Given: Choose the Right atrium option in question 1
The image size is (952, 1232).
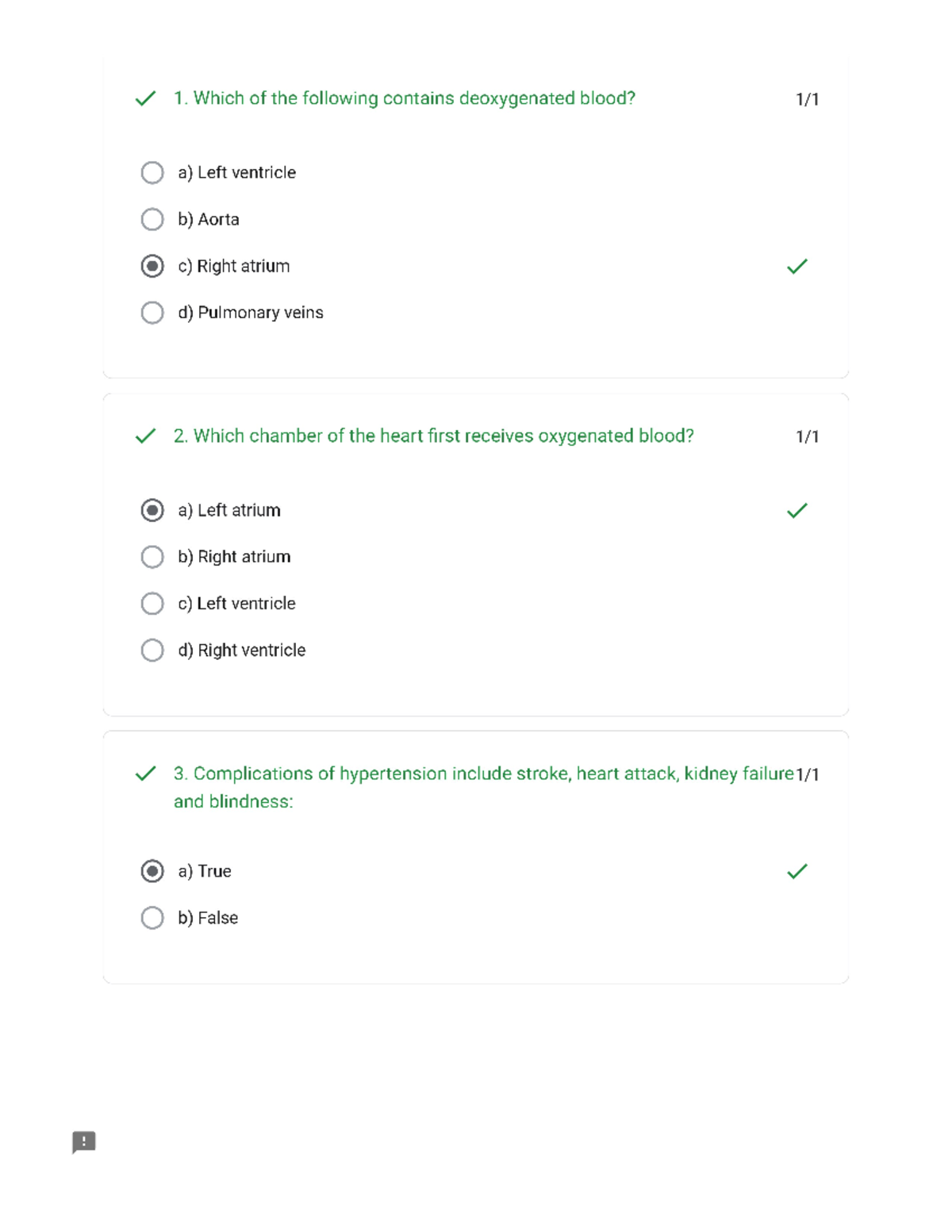Looking at the screenshot, I should pos(152,267).
